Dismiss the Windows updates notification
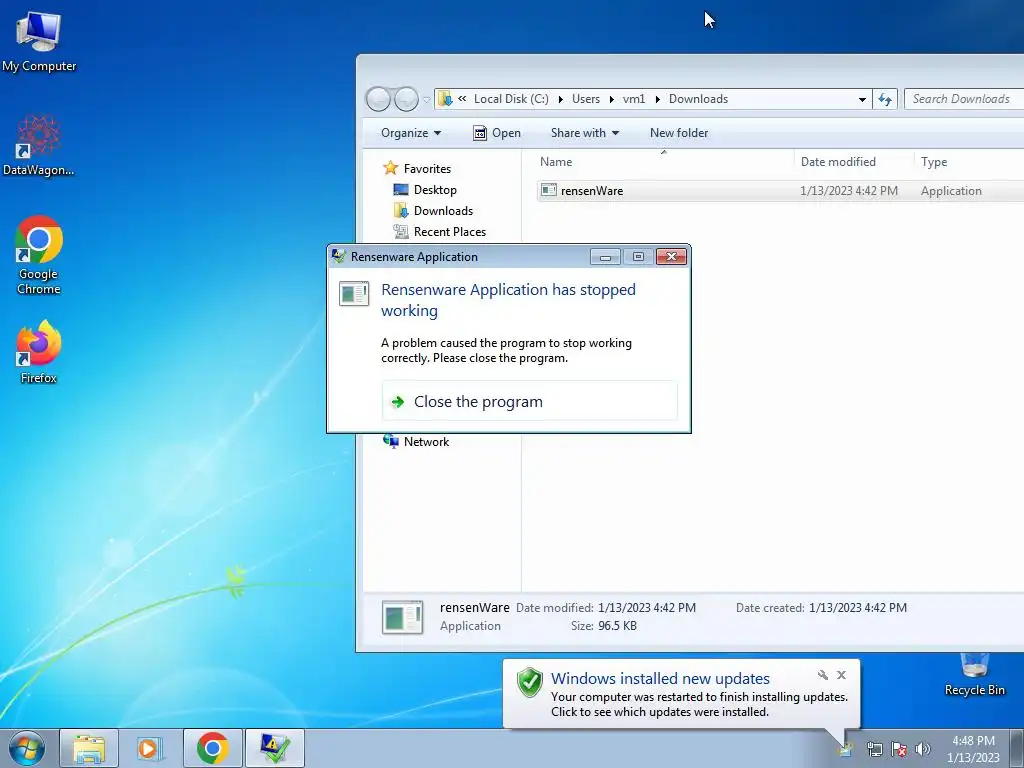 (x=841, y=675)
